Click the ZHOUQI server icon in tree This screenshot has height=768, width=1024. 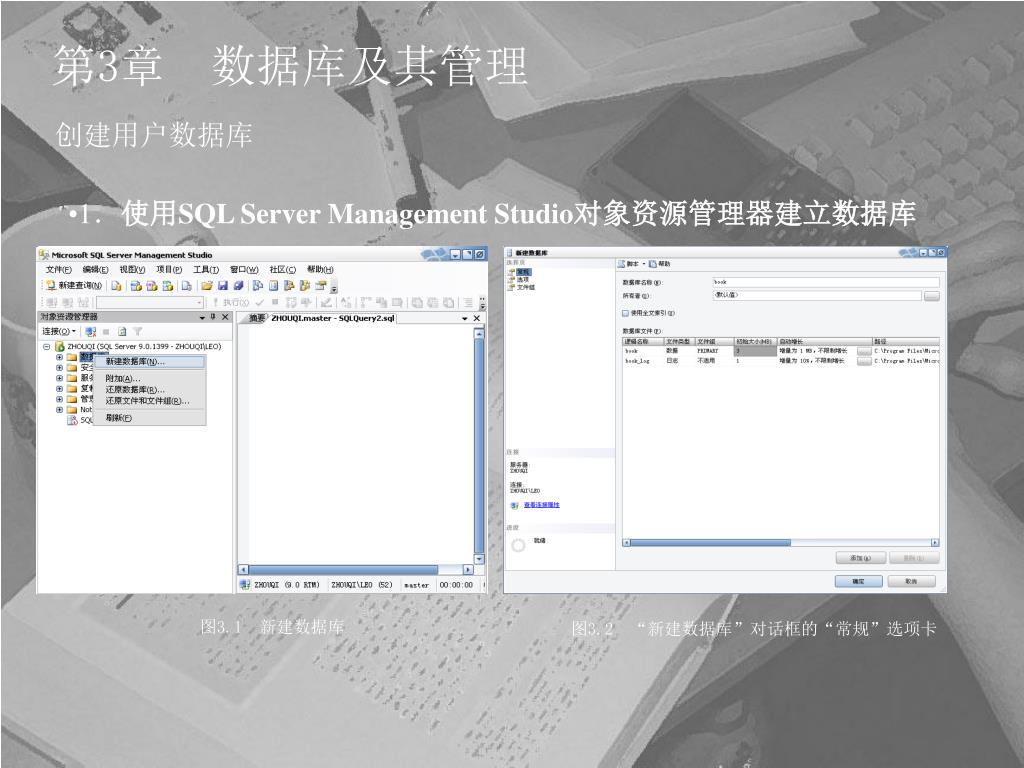59,346
